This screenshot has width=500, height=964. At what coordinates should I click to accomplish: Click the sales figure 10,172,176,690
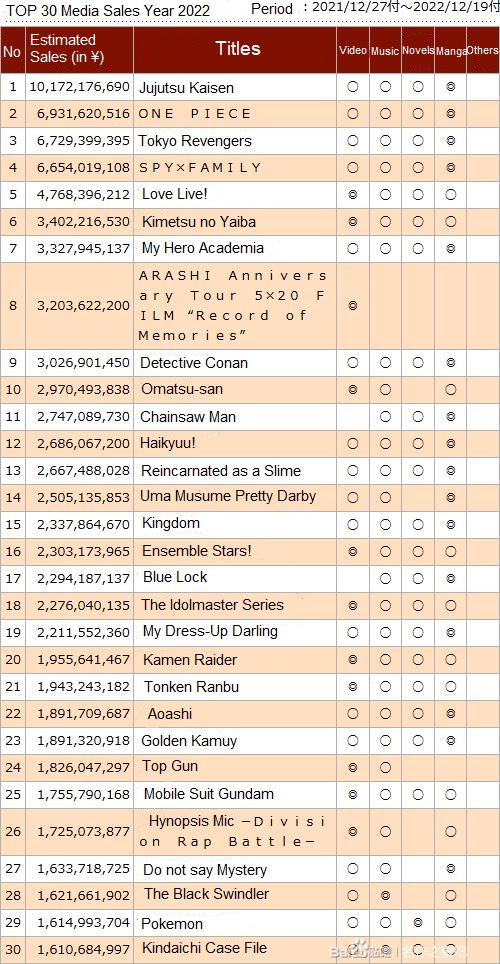click(x=79, y=87)
